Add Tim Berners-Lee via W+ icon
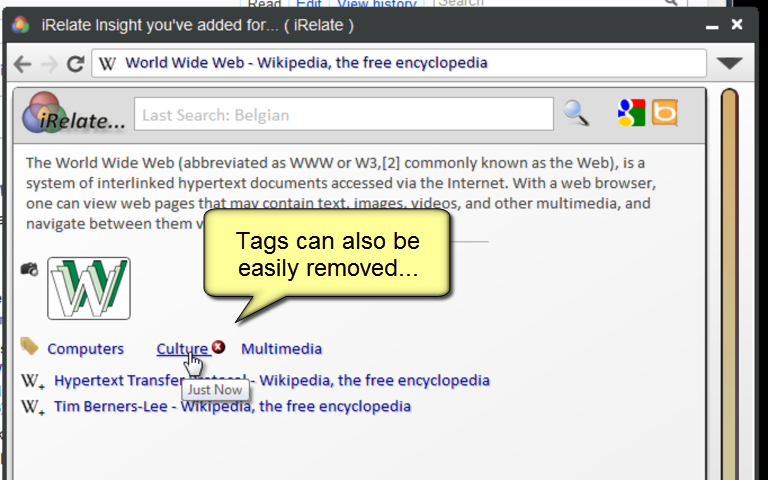 click(x=33, y=407)
